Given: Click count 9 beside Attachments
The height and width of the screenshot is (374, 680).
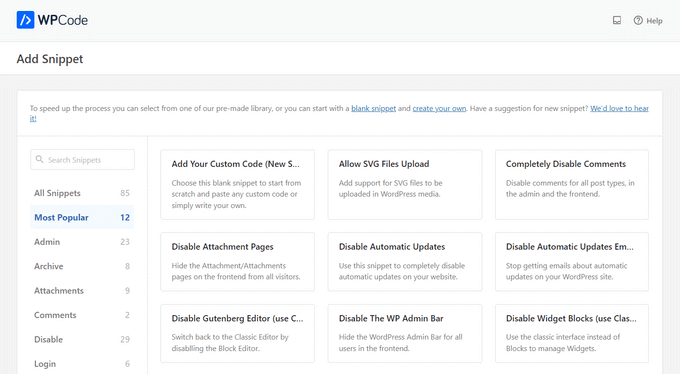Looking at the screenshot, I should tap(127, 291).
